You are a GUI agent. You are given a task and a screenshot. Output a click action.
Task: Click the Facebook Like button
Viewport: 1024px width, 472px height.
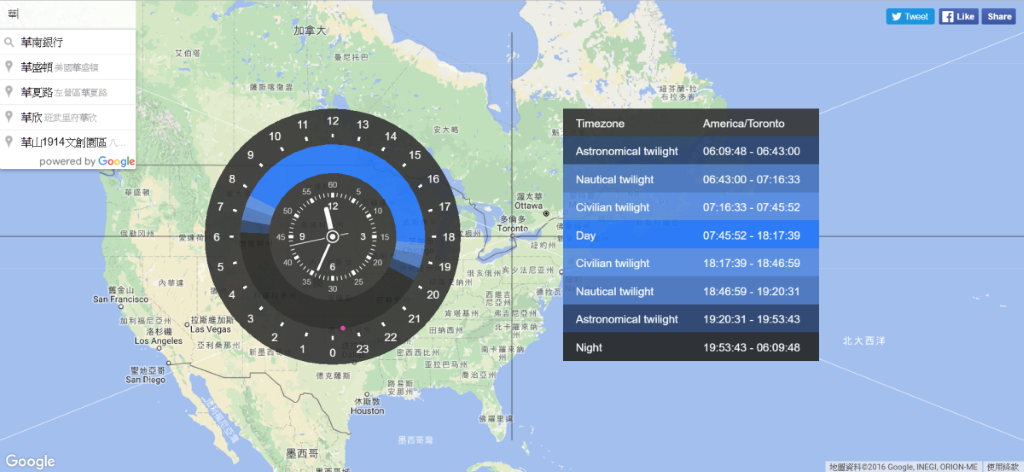click(958, 16)
